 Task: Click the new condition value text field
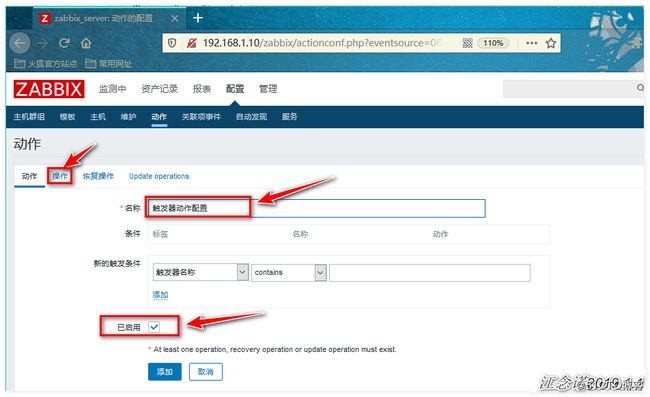point(430,273)
